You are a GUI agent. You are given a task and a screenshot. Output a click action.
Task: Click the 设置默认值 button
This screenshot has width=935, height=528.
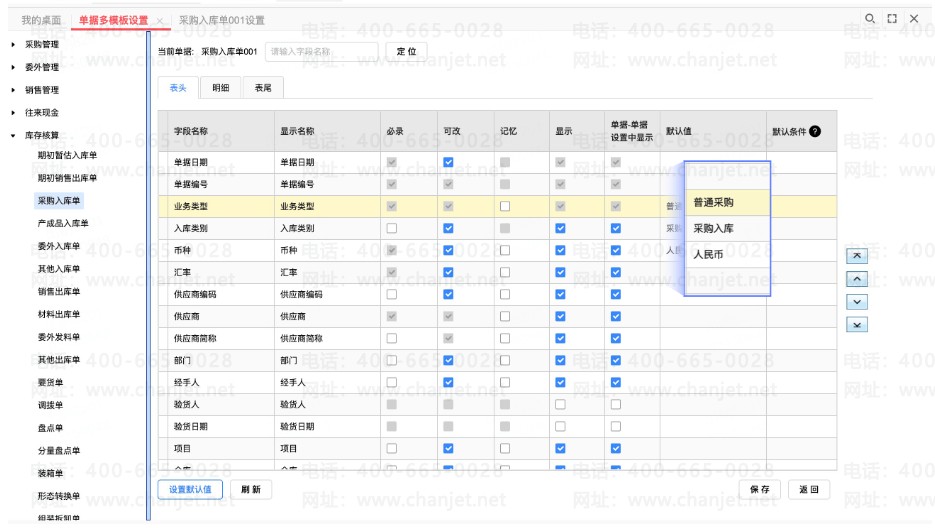[190, 489]
